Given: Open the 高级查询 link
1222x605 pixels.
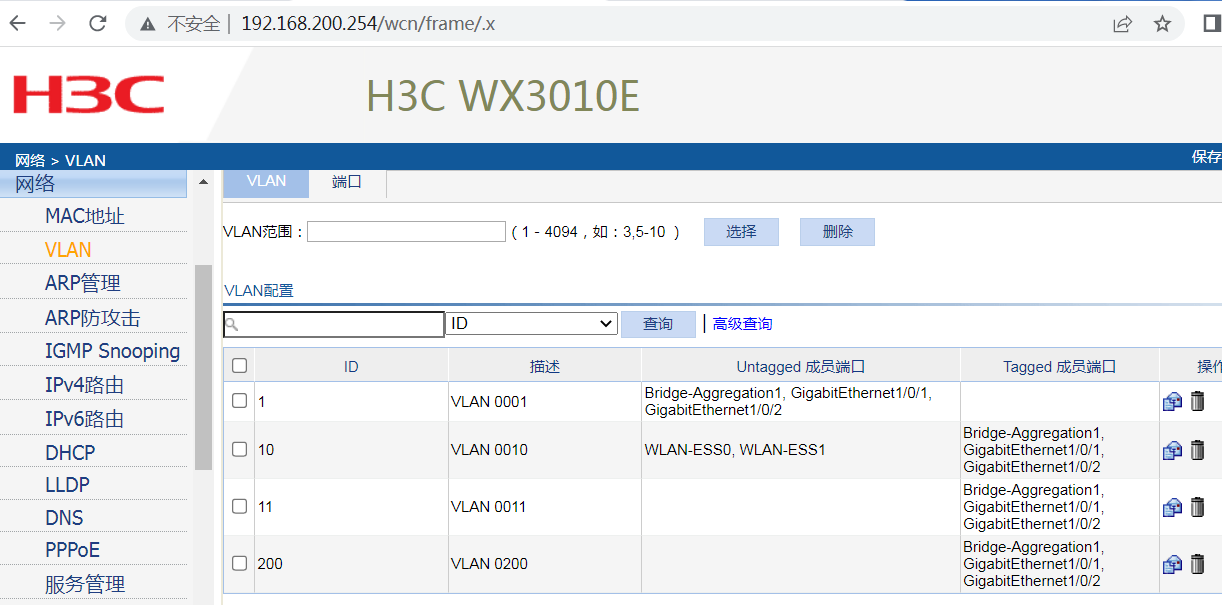Looking at the screenshot, I should 742,324.
